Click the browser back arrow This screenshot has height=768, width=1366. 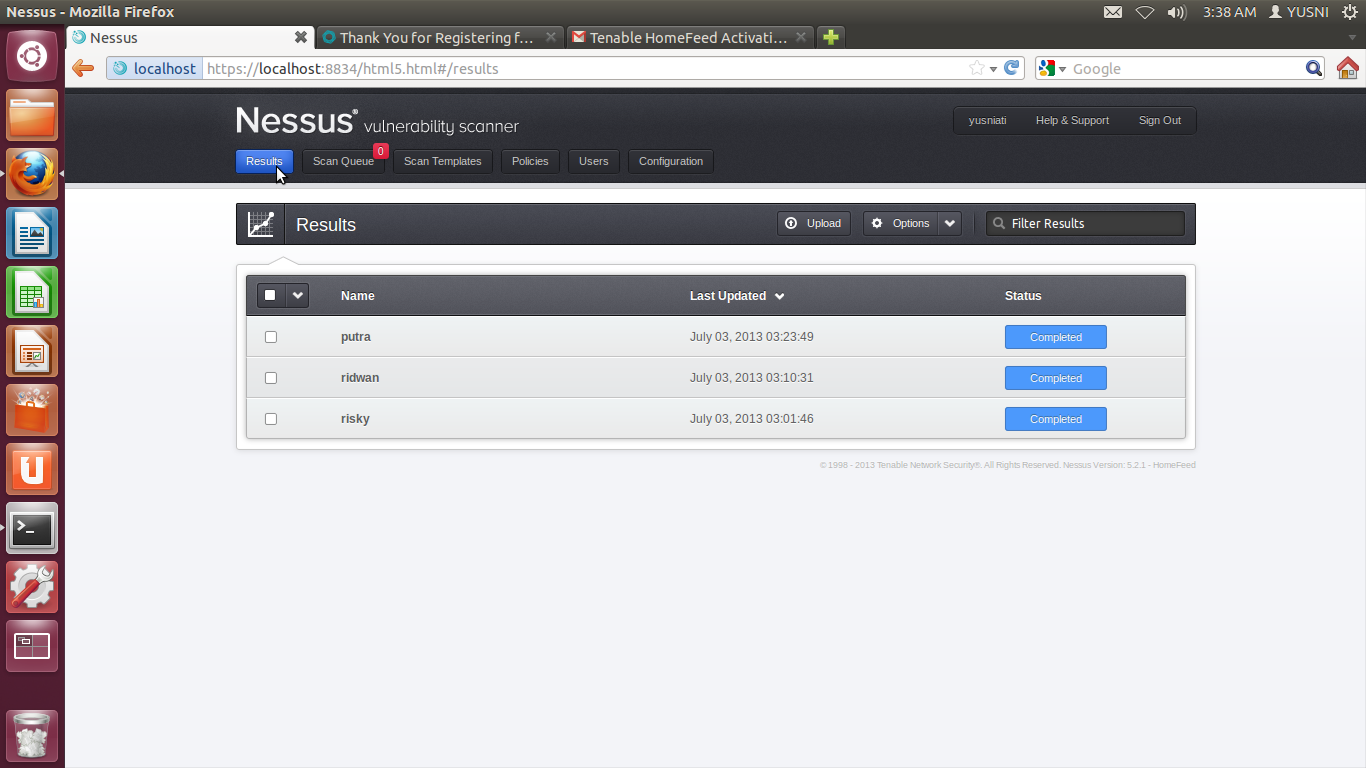point(83,68)
